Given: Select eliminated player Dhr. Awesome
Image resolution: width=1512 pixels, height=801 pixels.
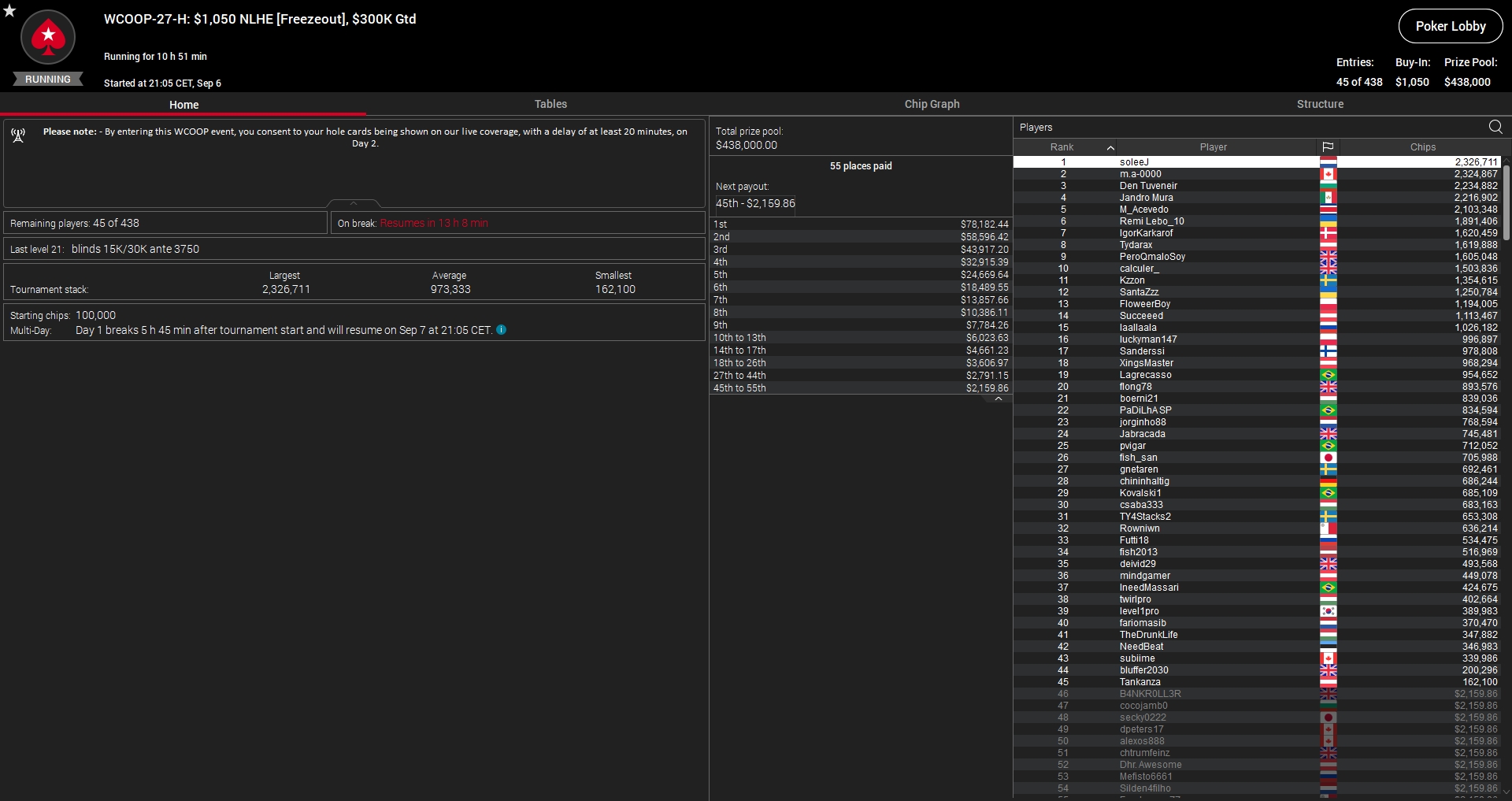Looking at the screenshot, I should (1258, 765).
